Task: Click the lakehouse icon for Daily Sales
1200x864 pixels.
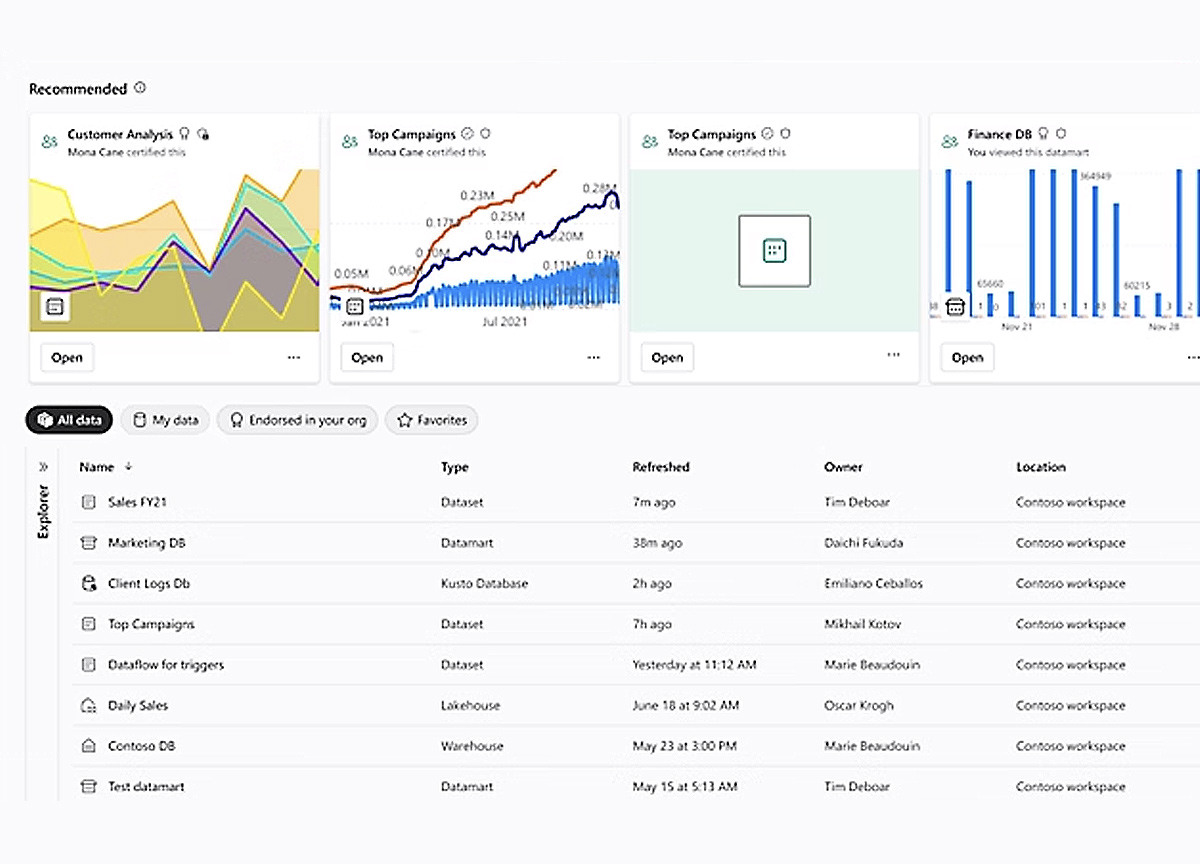Action: coord(88,705)
